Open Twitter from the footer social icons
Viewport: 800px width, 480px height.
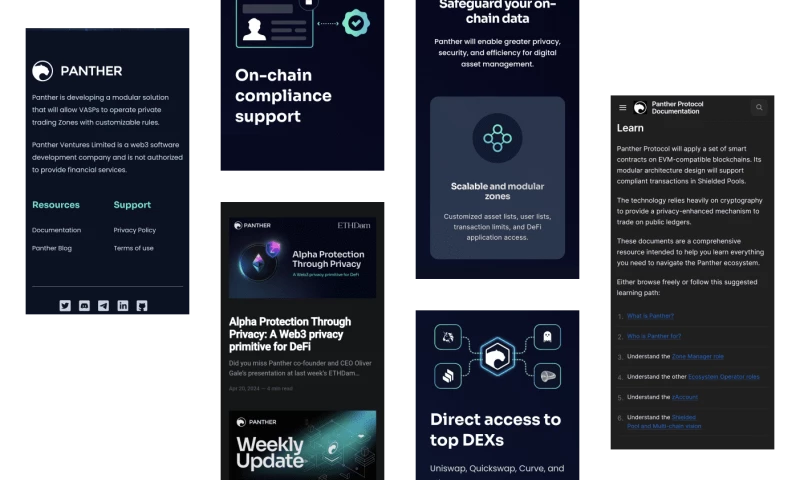pos(65,306)
